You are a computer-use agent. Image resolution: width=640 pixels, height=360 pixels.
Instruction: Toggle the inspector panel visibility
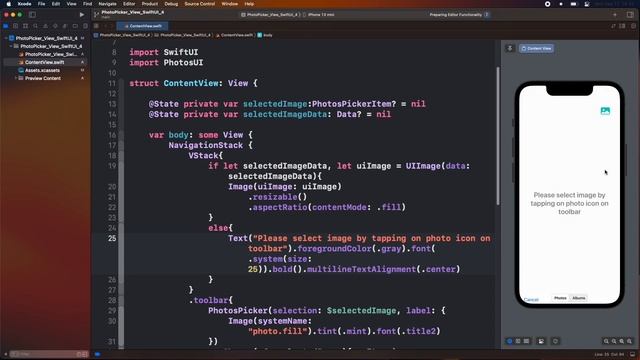point(630,15)
